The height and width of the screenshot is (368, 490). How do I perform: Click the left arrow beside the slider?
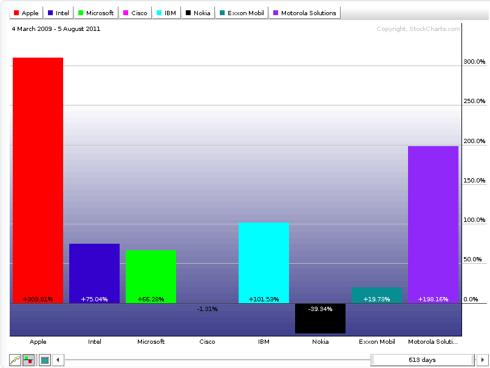[x=58, y=360]
